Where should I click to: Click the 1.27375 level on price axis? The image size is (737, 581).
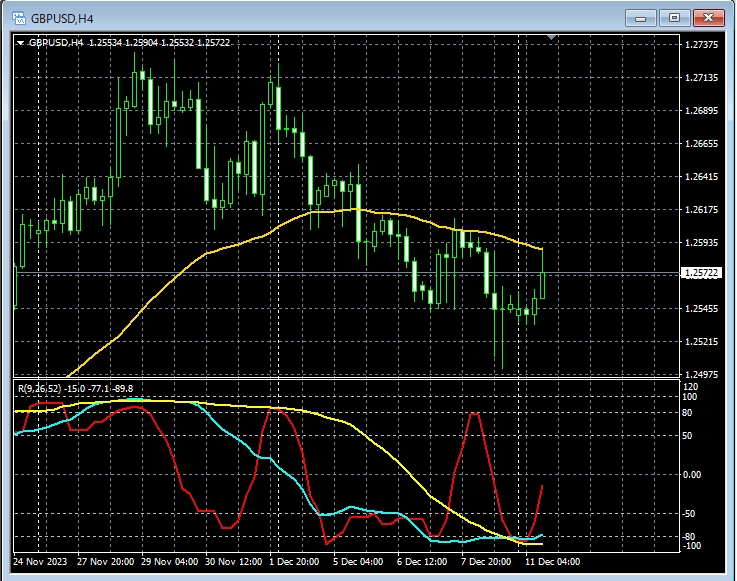coord(700,46)
